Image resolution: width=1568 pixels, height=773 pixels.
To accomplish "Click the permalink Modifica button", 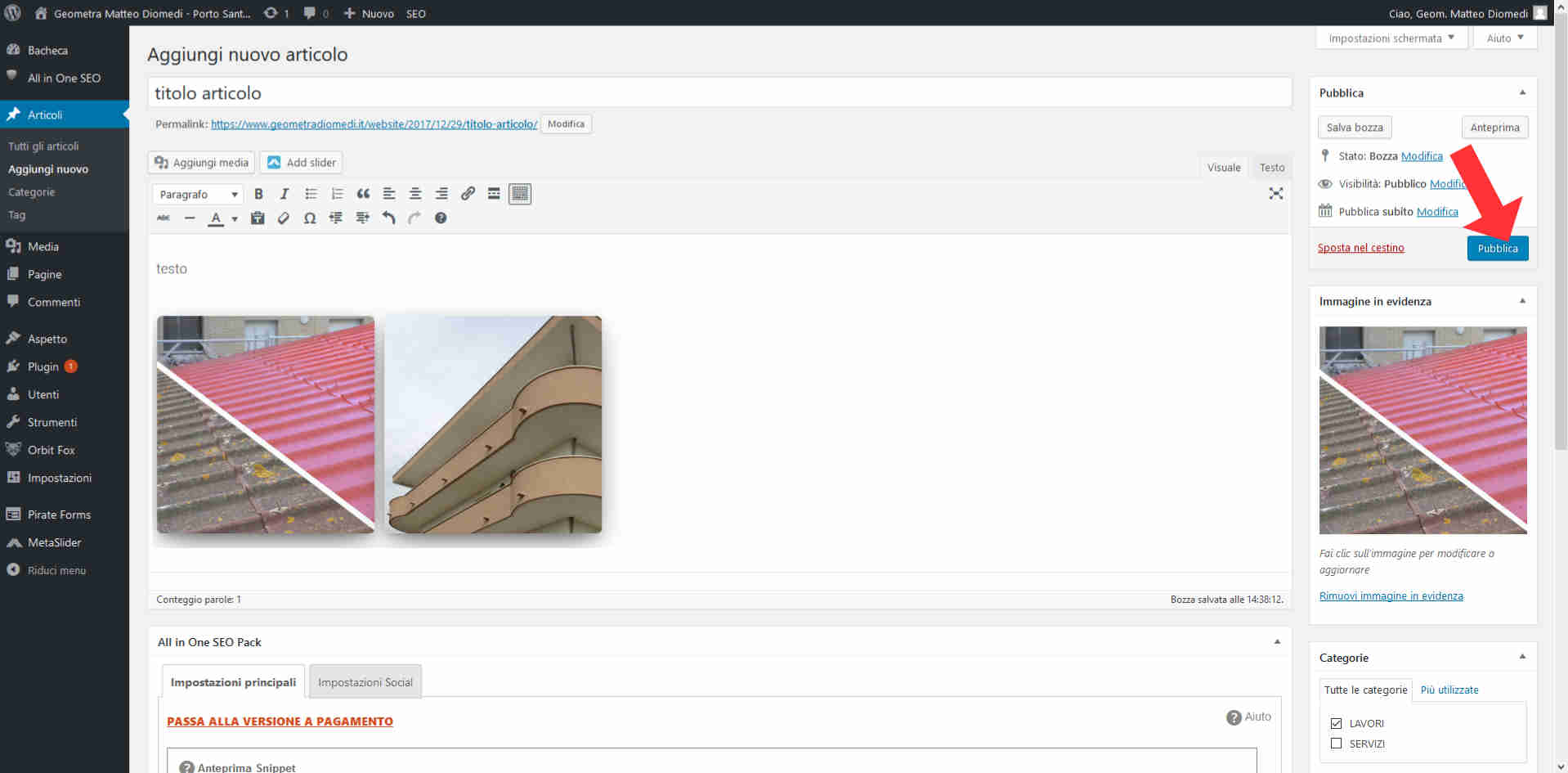I will coord(566,124).
